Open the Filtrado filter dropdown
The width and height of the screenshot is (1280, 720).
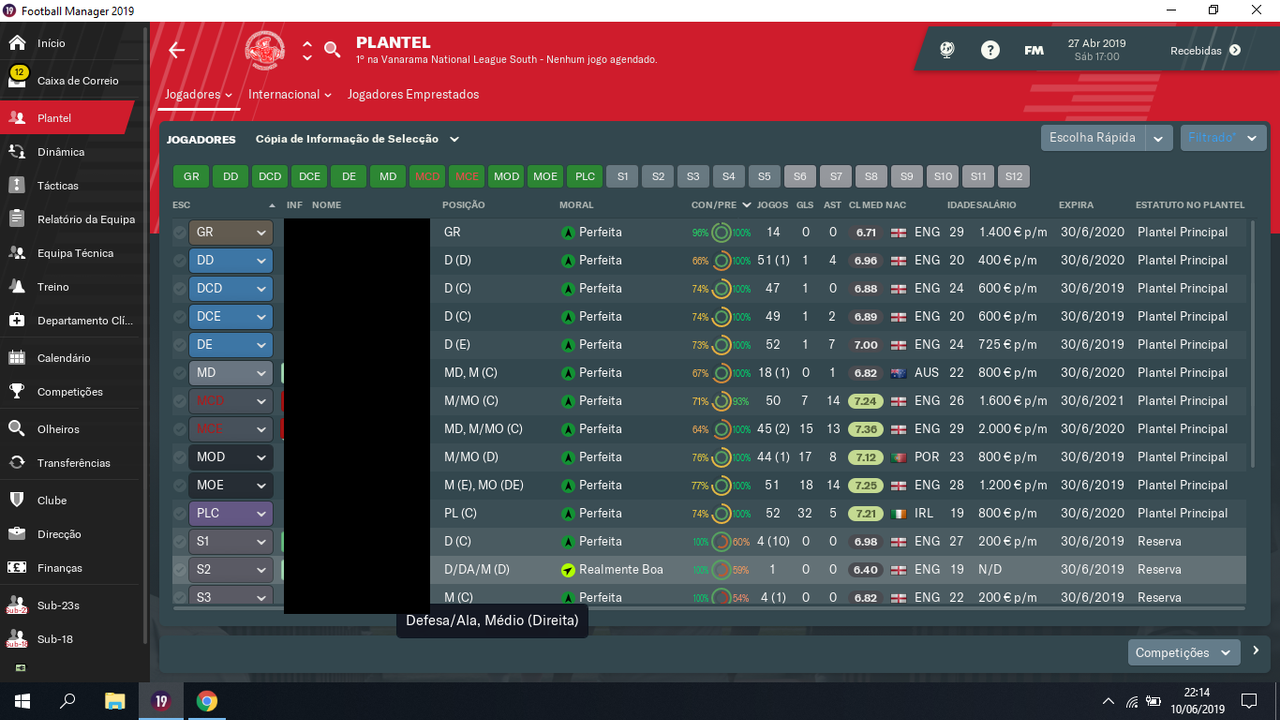point(1224,138)
